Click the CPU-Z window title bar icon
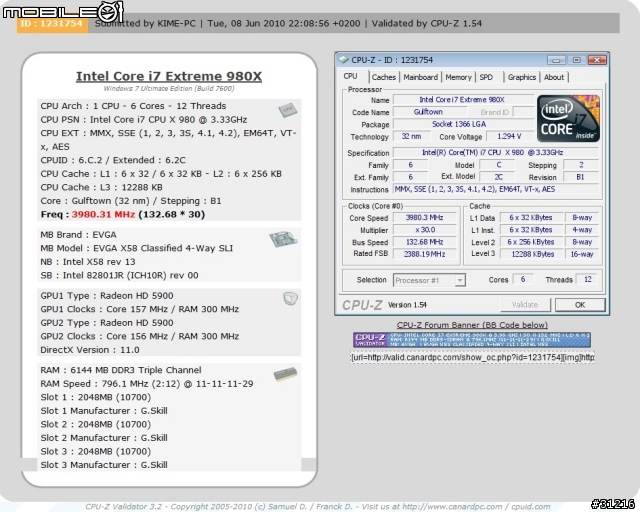The image size is (640, 512). coord(344,60)
